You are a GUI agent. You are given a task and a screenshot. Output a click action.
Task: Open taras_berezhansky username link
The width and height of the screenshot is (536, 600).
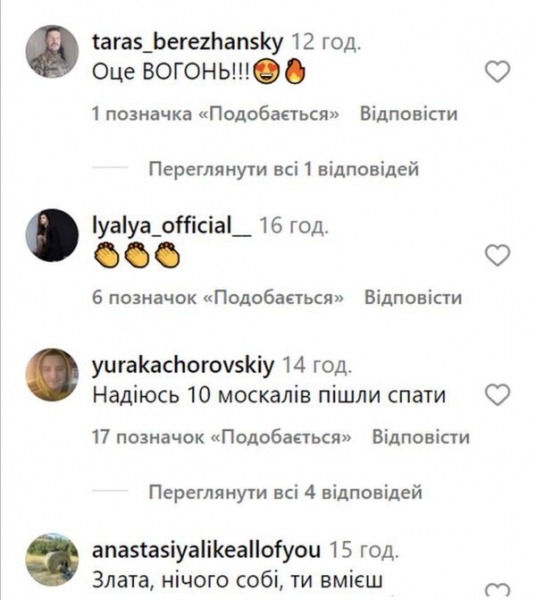[187, 42]
